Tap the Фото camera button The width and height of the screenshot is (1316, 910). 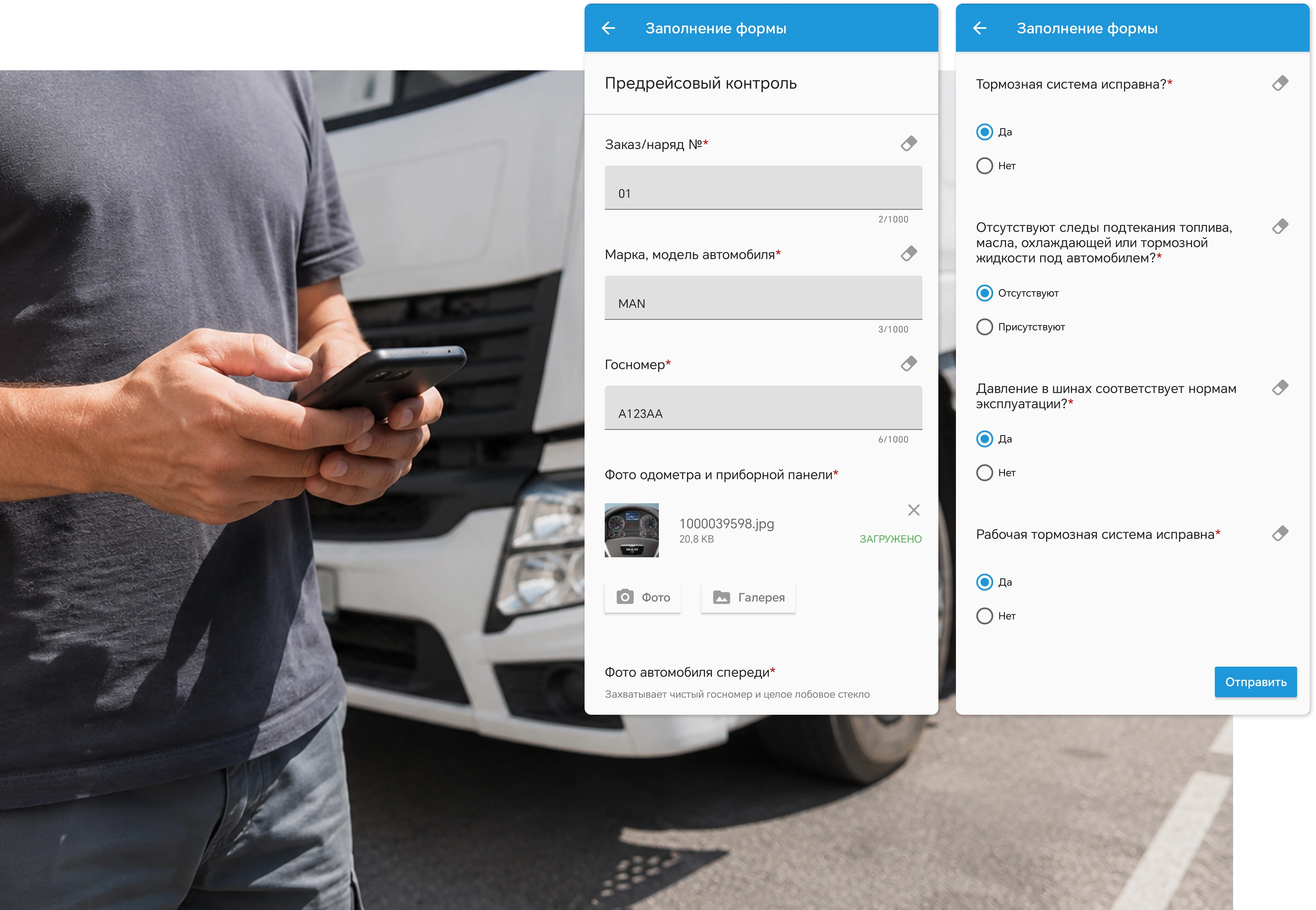pyautogui.click(x=643, y=597)
